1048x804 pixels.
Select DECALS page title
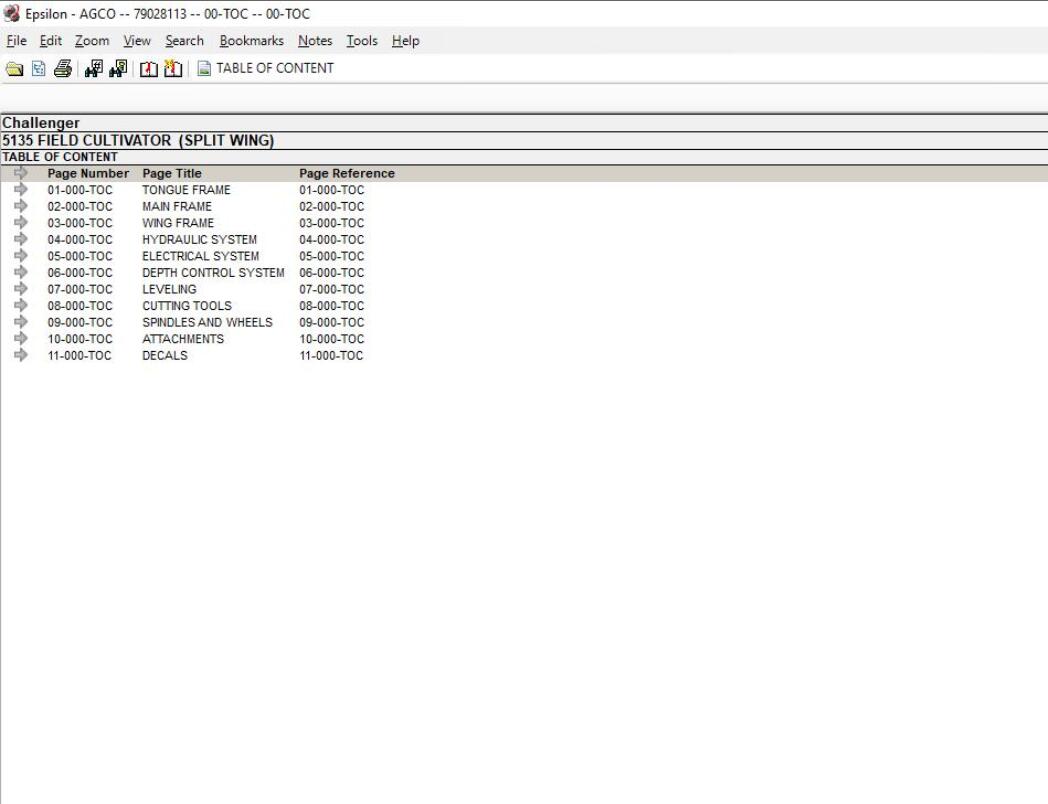164,355
